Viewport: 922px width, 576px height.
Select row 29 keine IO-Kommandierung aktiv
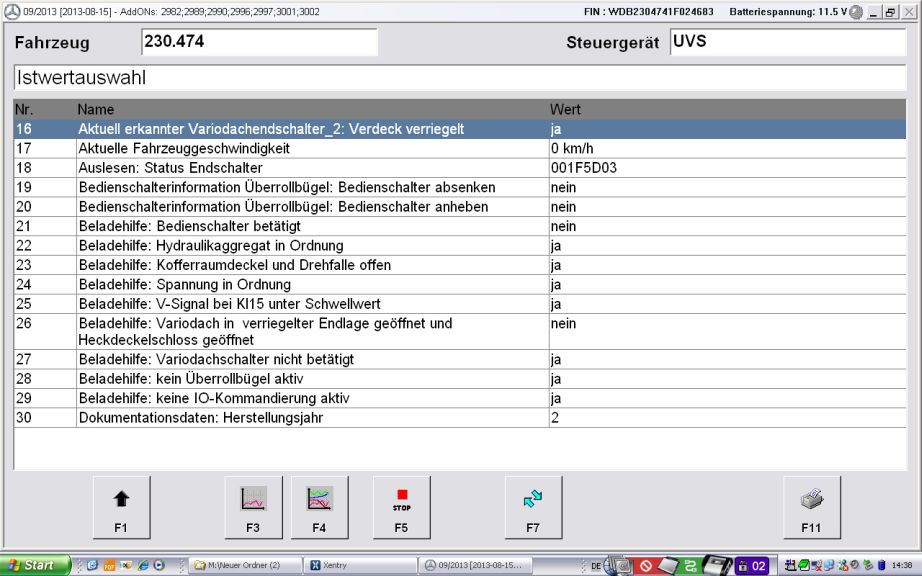coord(460,398)
